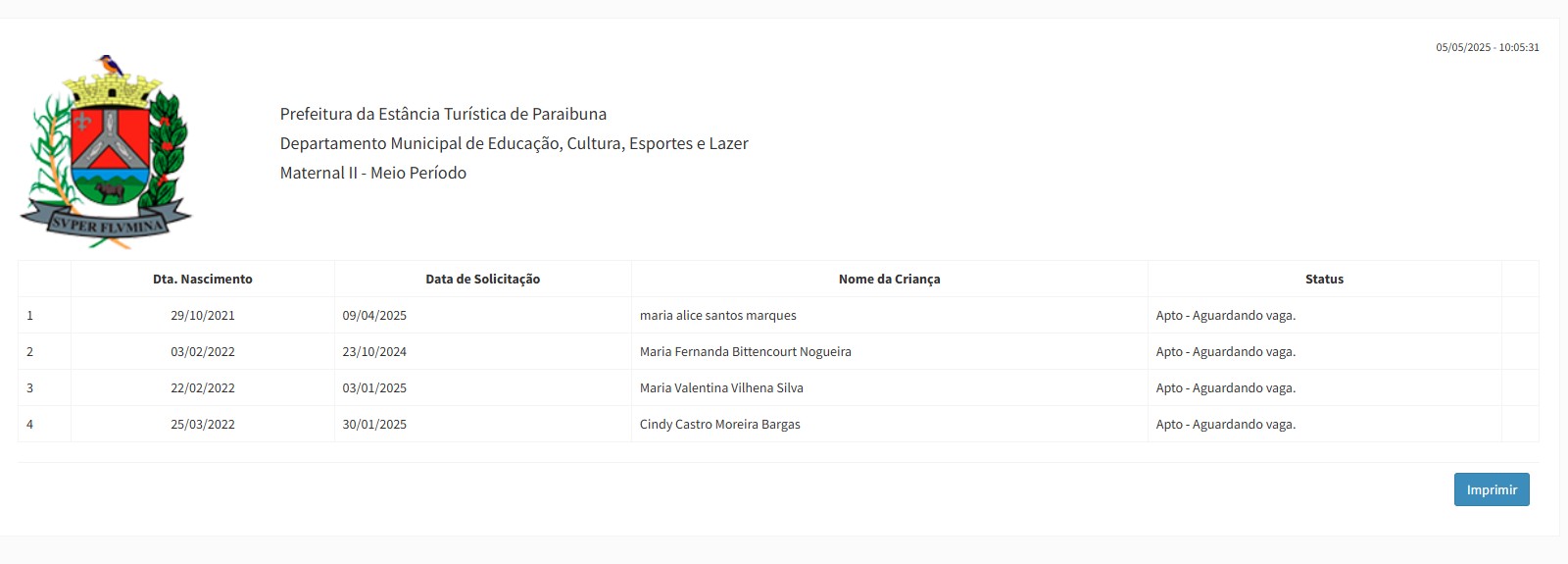Click the timestamp 05/05/2025 - 10:05:31
Viewport: 1568px width, 564px height.
pos(1488,47)
